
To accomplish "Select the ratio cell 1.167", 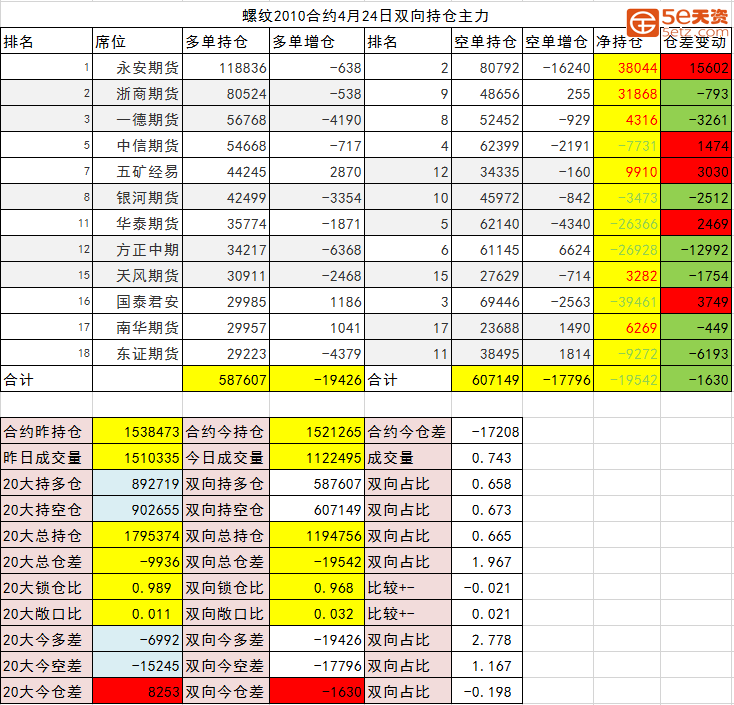I will (x=487, y=665).
